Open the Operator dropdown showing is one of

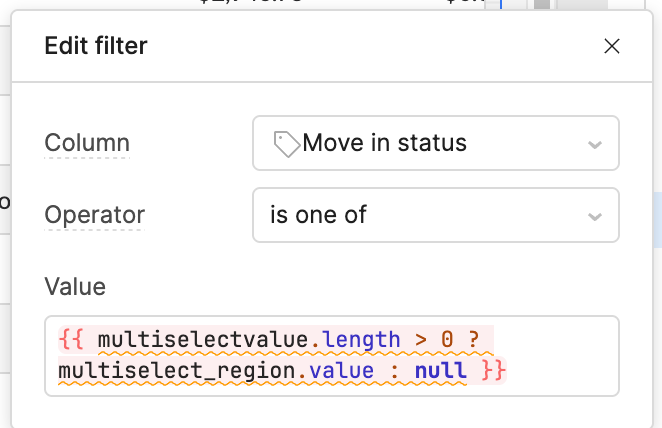[436, 215]
